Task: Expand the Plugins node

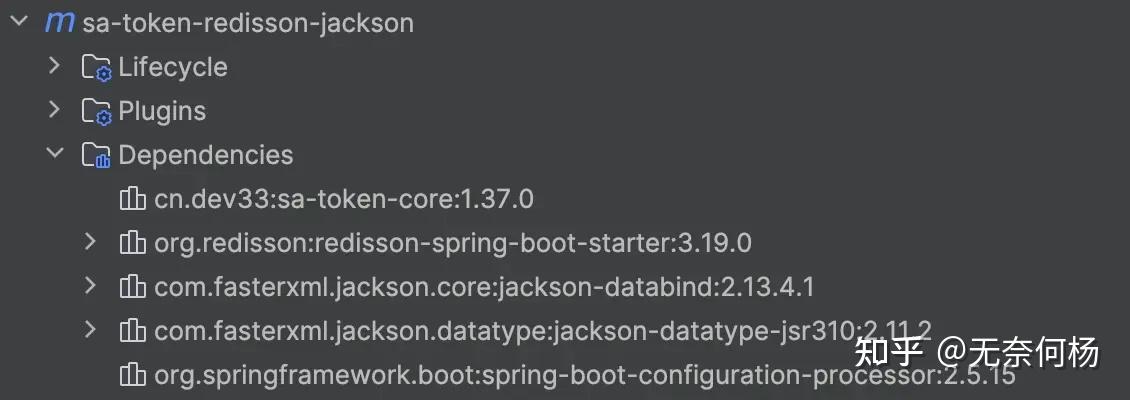Action: click(55, 110)
